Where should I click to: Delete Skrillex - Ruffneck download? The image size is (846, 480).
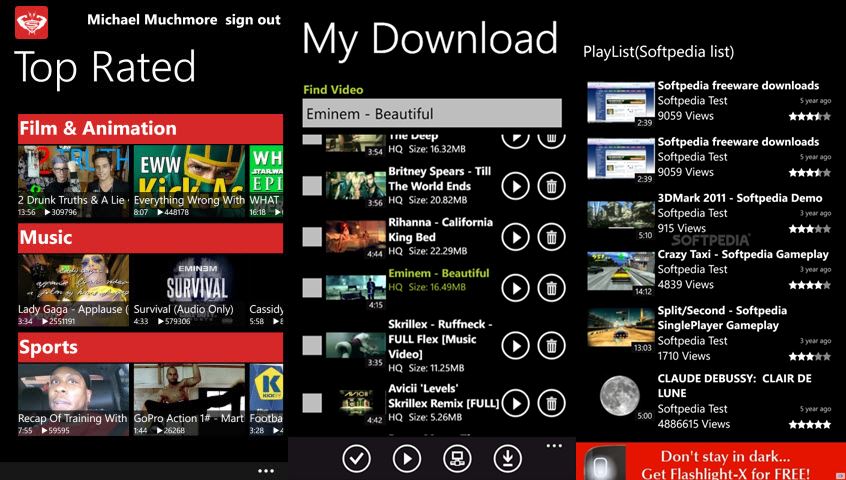tap(551, 345)
